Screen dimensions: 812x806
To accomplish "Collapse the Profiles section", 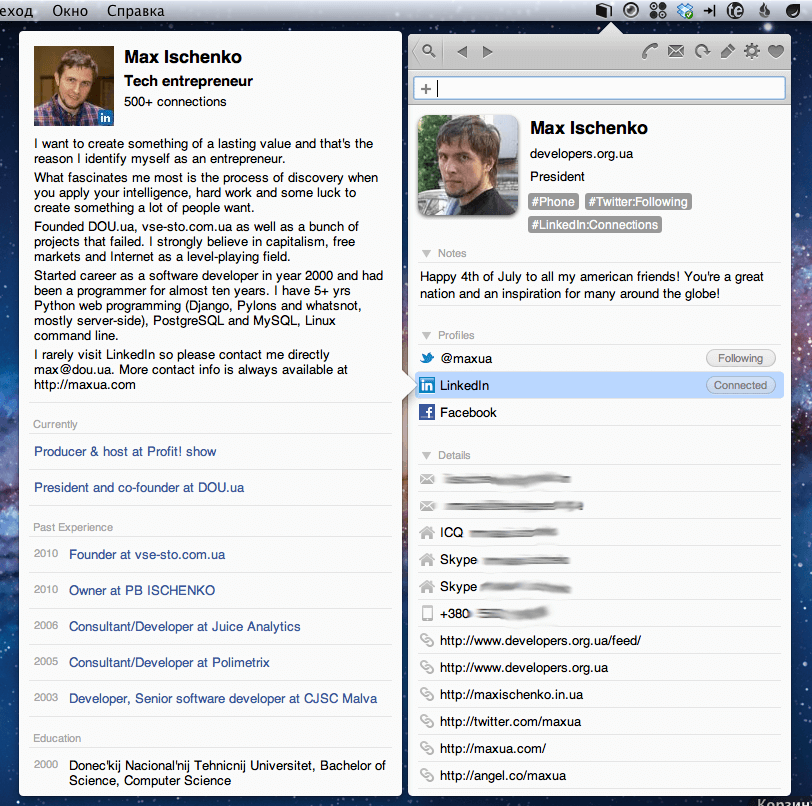I will pyautogui.click(x=426, y=335).
